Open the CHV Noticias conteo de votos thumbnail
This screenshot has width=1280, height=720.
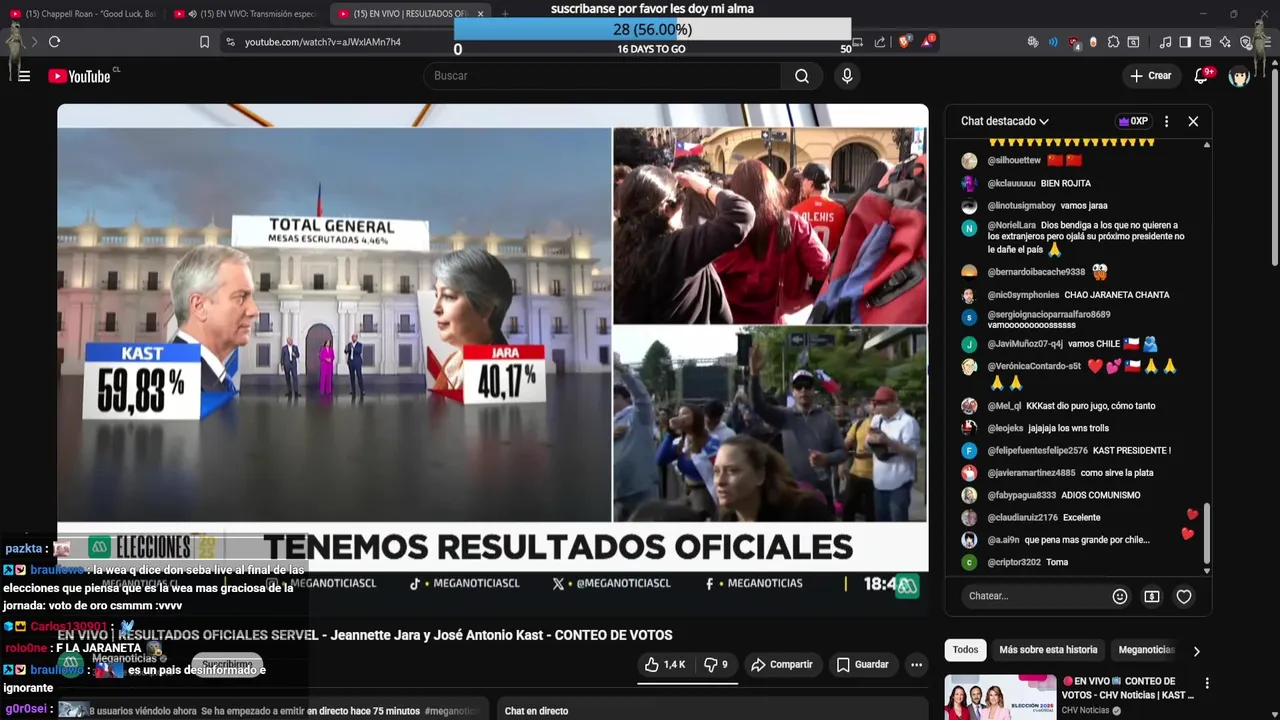(x=1000, y=697)
